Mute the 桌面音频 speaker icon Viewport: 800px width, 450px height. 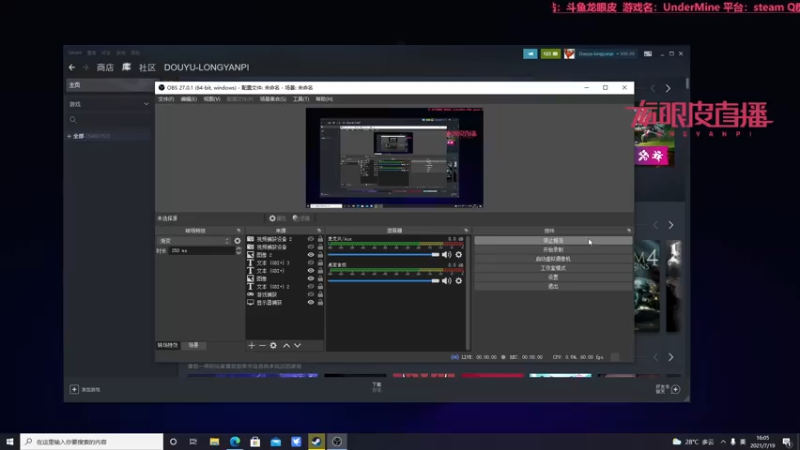[446, 281]
